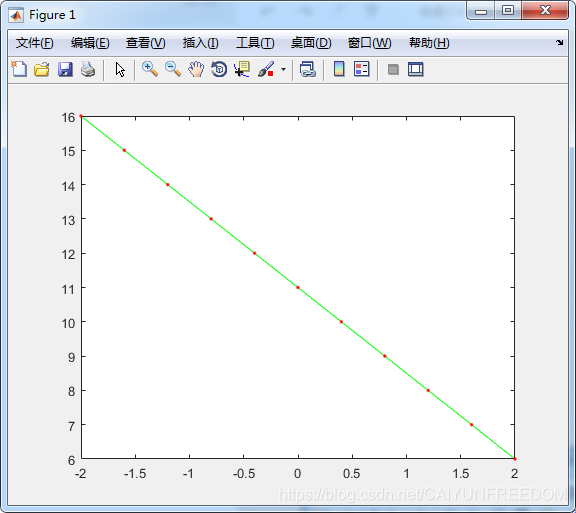Image resolution: width=576 pixels, height=513 pixels.
Task: Open the 编辑(E) menu
Action: [90, 43]
